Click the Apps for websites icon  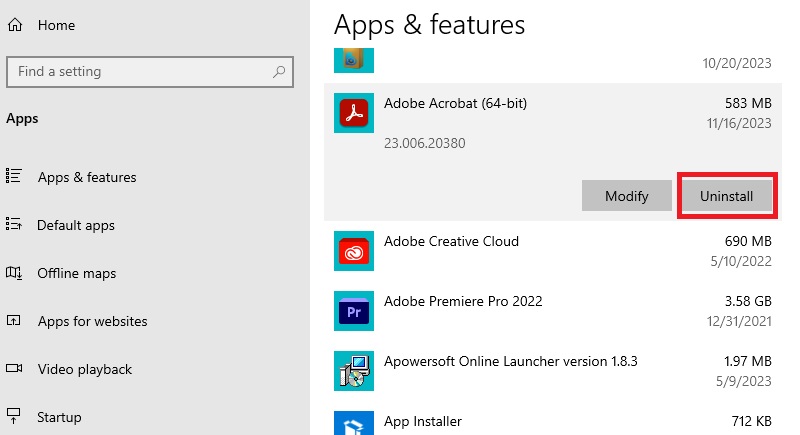tap(14, 320)
